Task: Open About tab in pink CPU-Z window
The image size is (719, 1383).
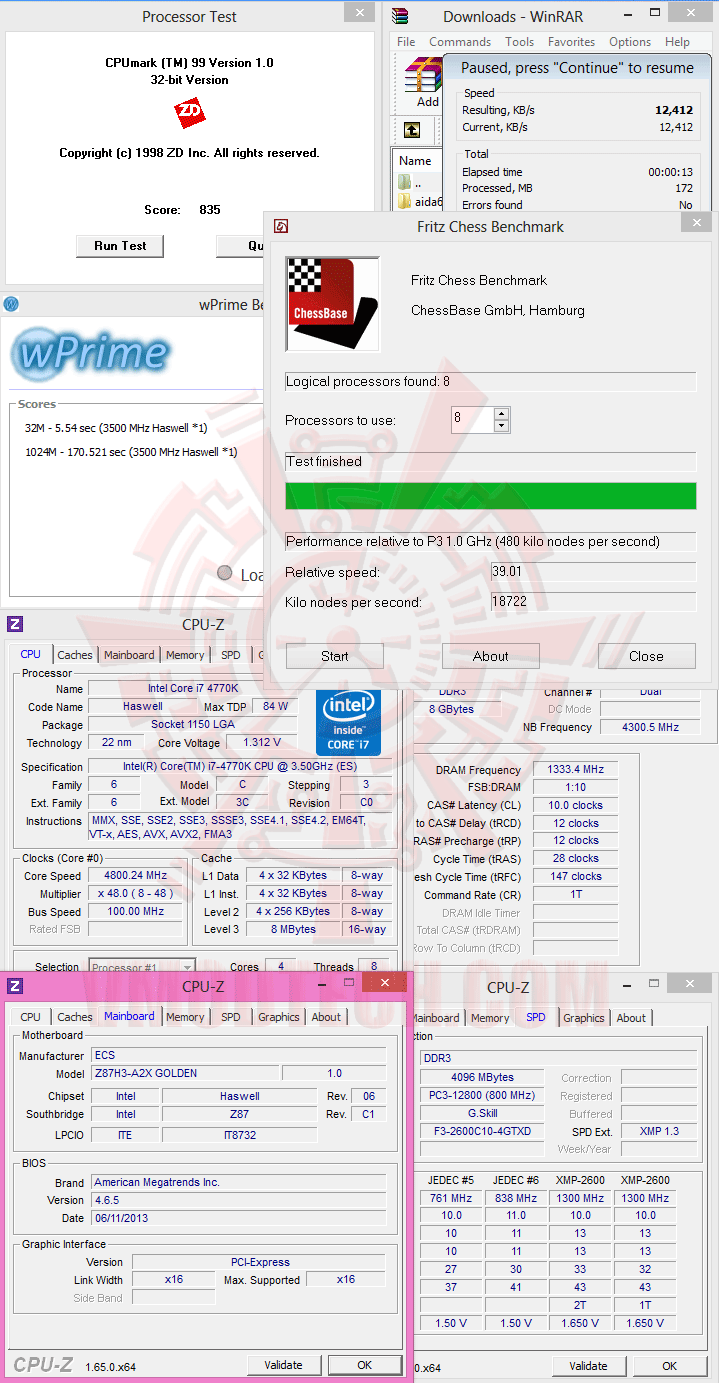Action: click(x=326, y=1017)
